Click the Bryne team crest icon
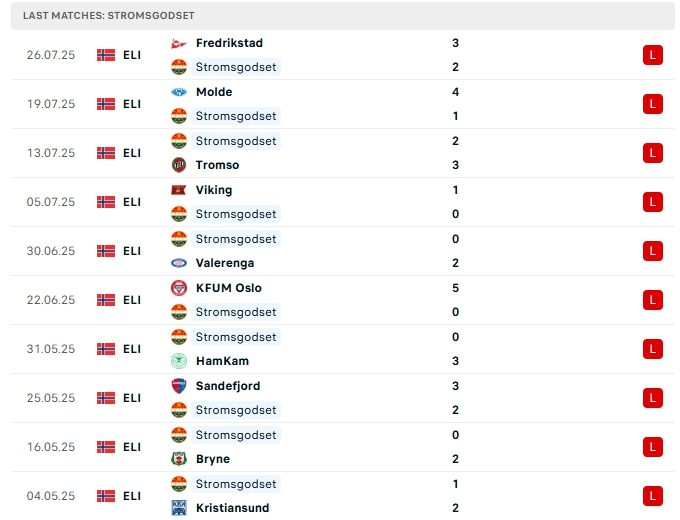 (179, 459)
